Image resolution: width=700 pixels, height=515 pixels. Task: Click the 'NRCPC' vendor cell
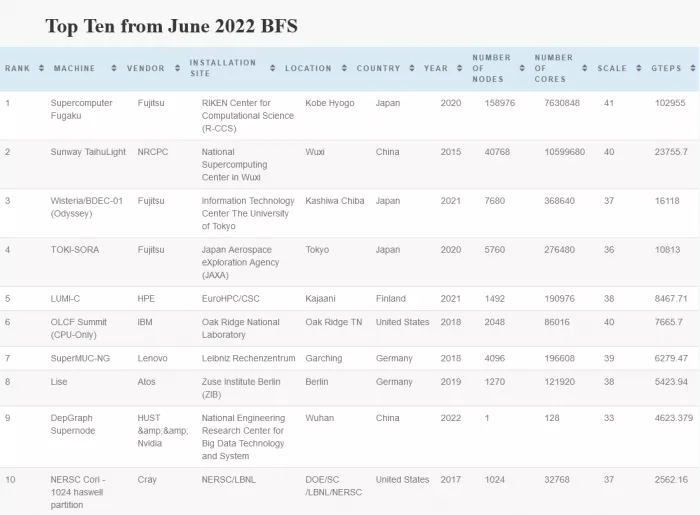coord(153,152)
